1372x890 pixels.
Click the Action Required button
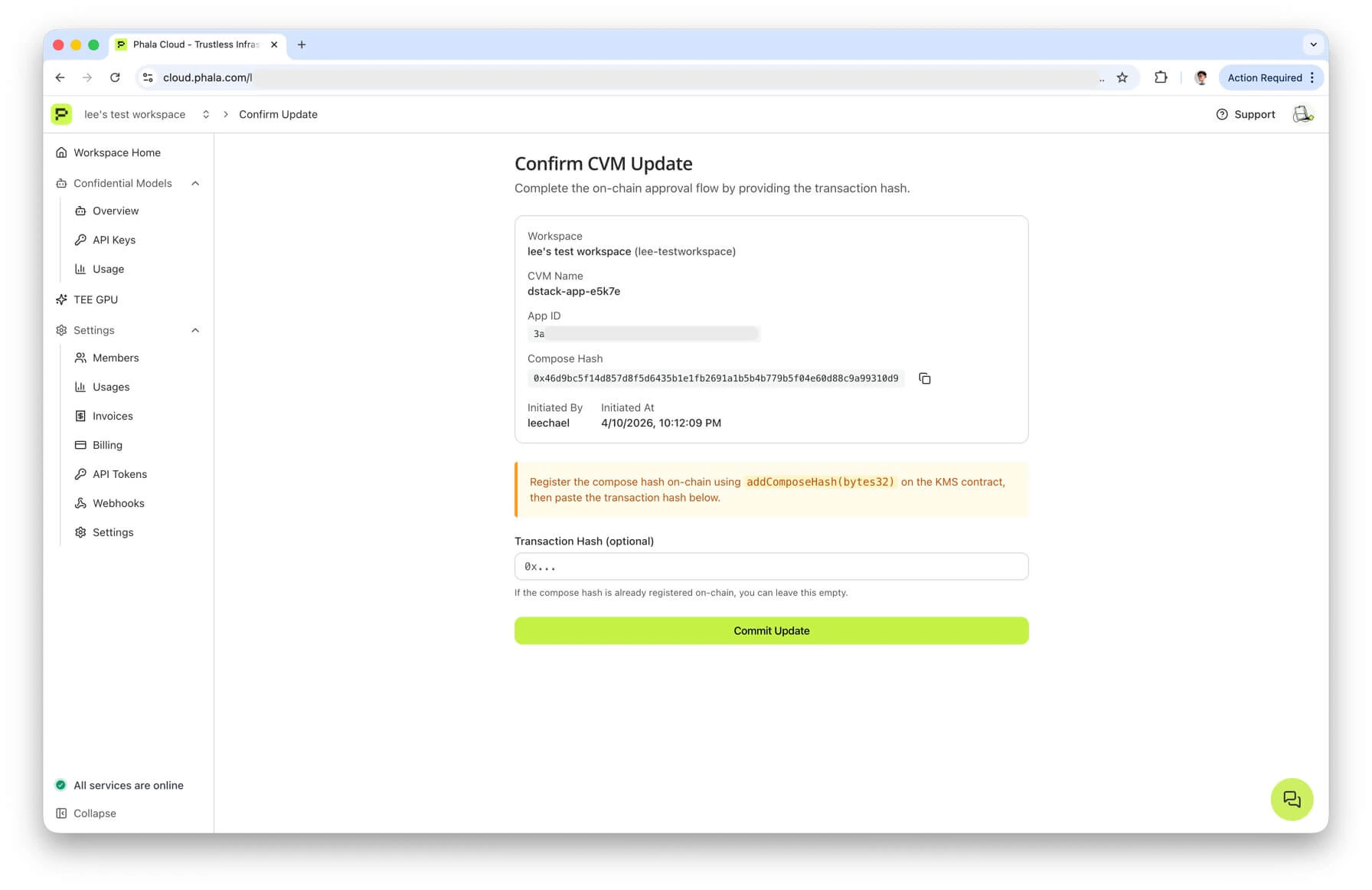[x=1265, y=77]
